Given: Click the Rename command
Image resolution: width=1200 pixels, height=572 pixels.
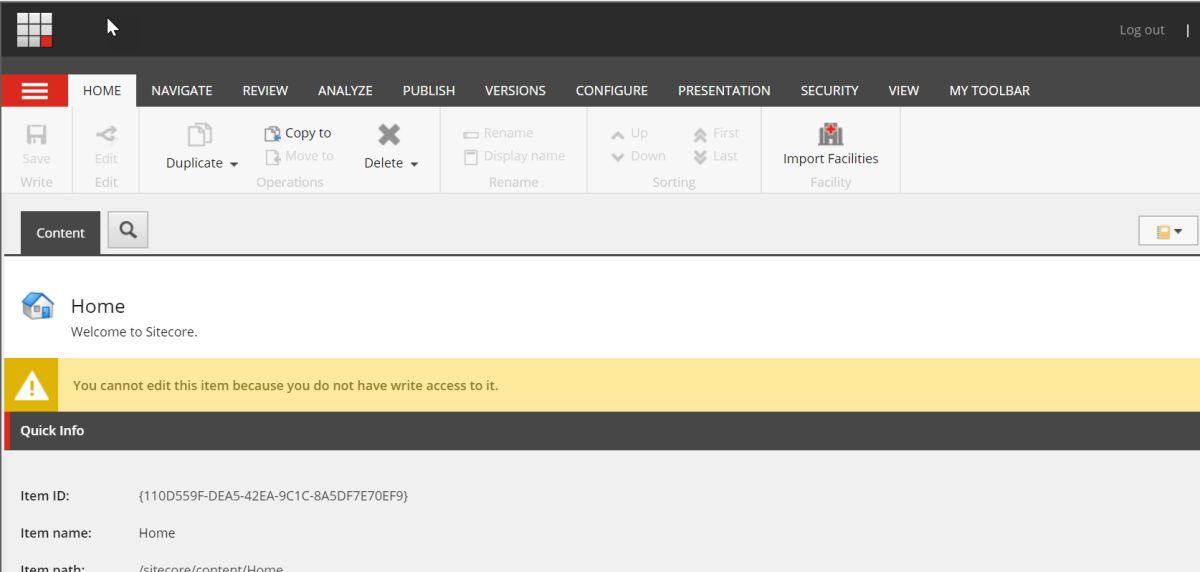Looking at the screenshot, I should click(x=498, y=133).
